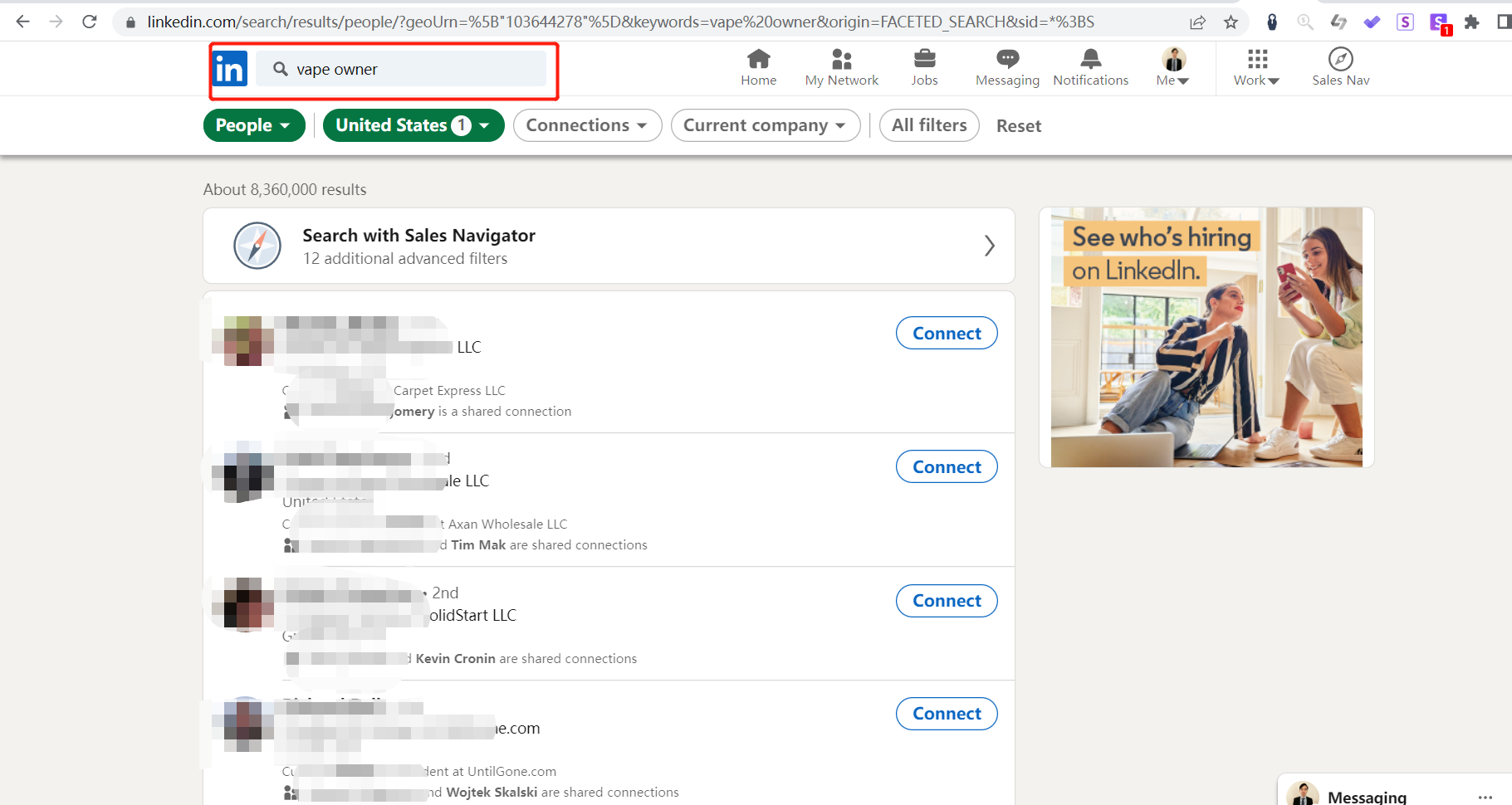Bookmark page with star icon

1231,22
